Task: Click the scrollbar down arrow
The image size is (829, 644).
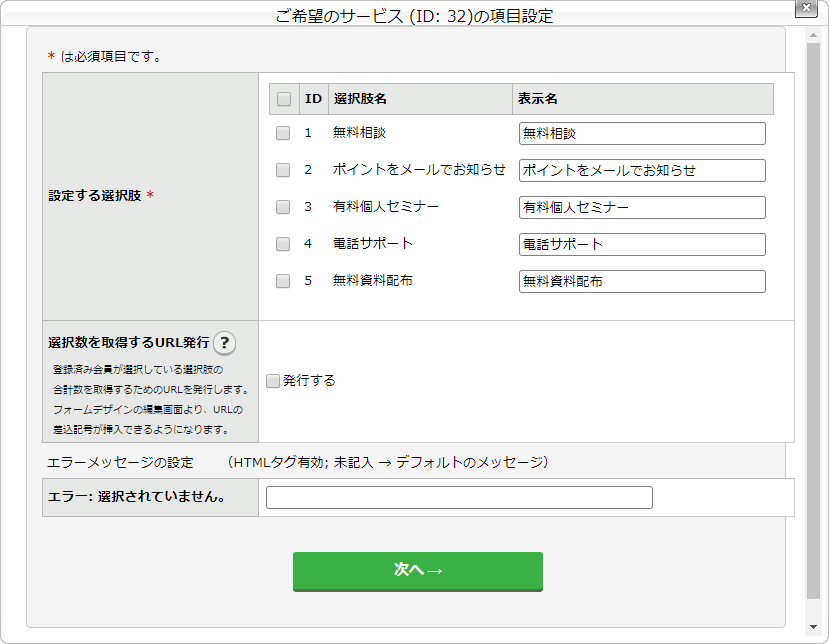Action: pos(813,627)
